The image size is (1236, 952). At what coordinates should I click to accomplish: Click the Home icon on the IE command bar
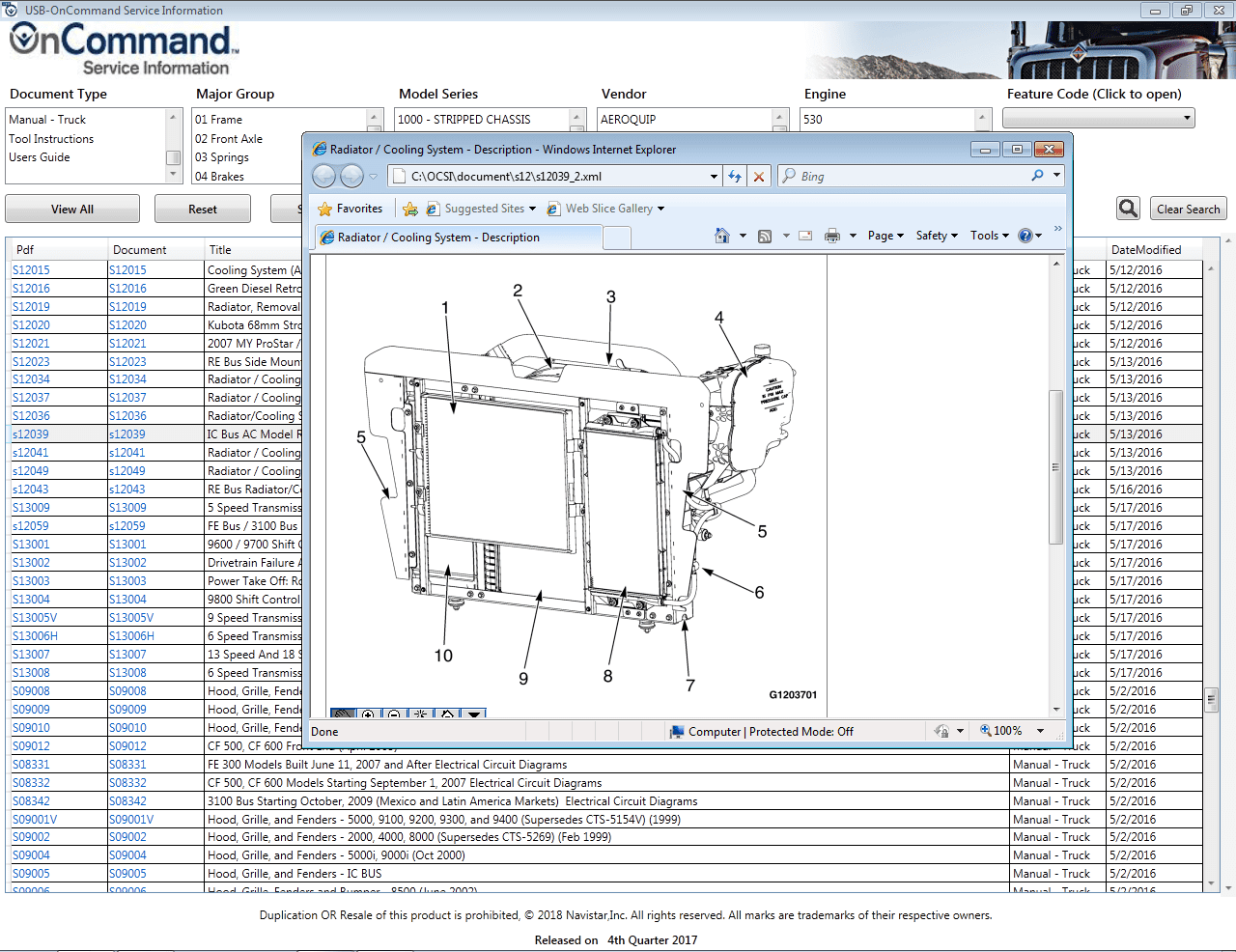click(721, 236)
